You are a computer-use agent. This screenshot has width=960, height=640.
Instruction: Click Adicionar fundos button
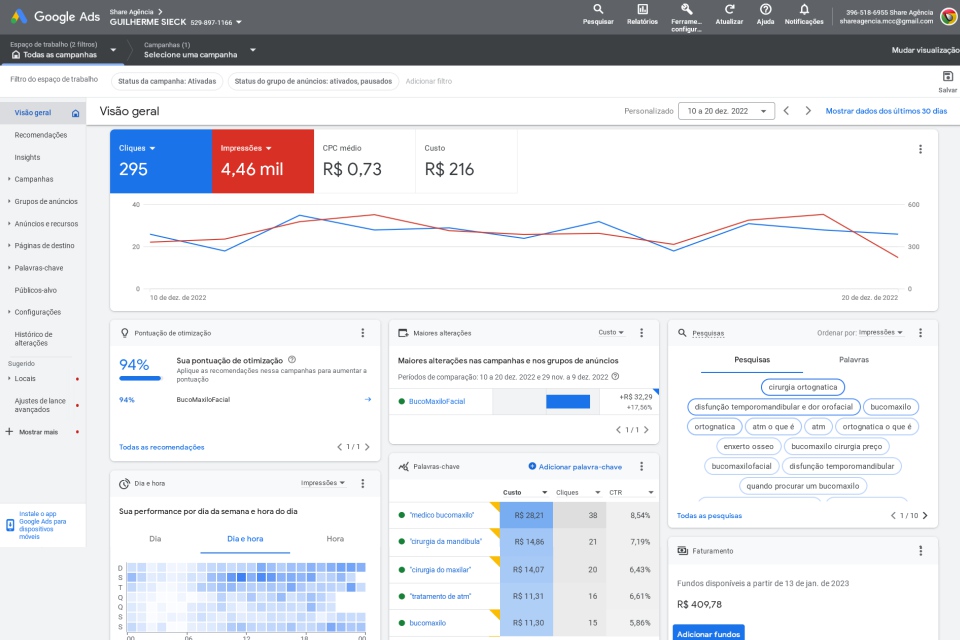[708, 633]
